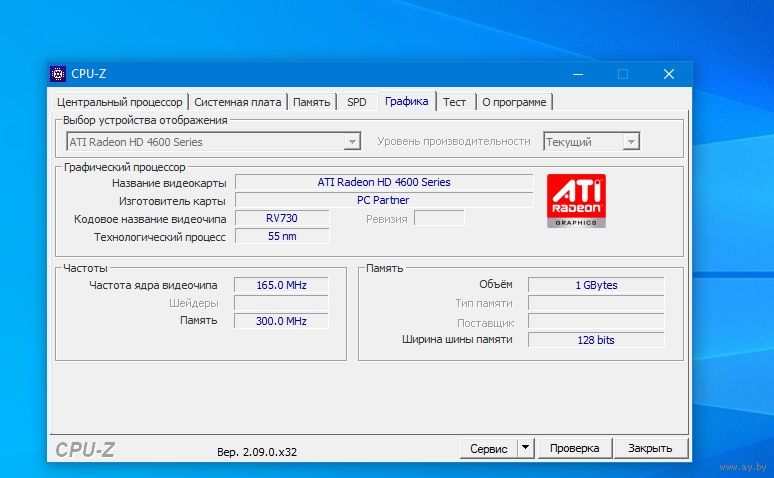
Task: Click the arrow beside the Сервис button
Action: coord(526,448)
